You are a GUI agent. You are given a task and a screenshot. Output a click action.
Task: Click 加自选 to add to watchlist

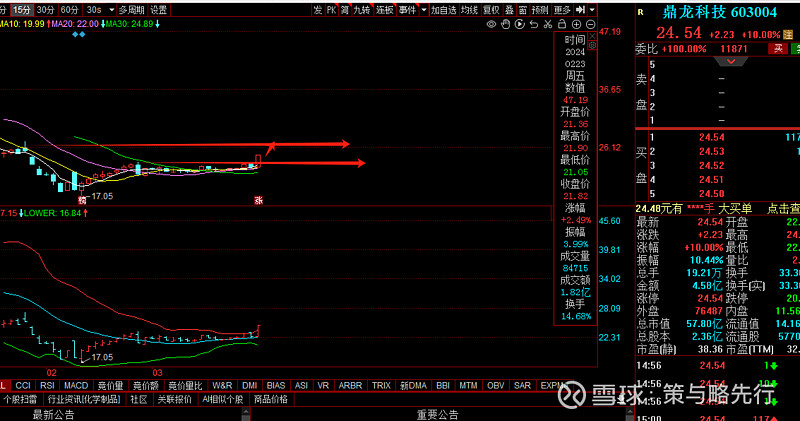[x=443, y=10]
